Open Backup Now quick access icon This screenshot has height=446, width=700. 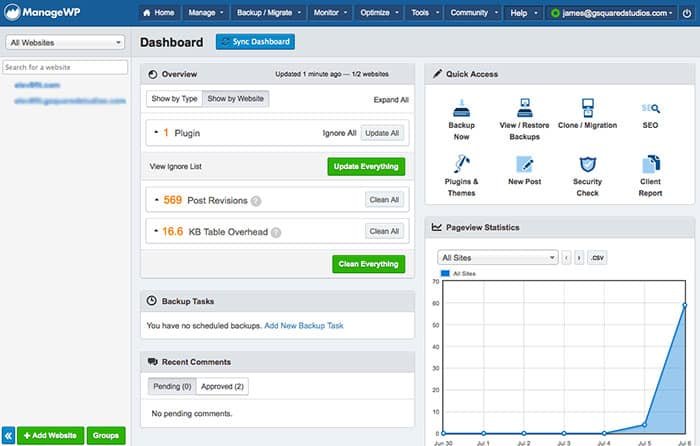461,108
